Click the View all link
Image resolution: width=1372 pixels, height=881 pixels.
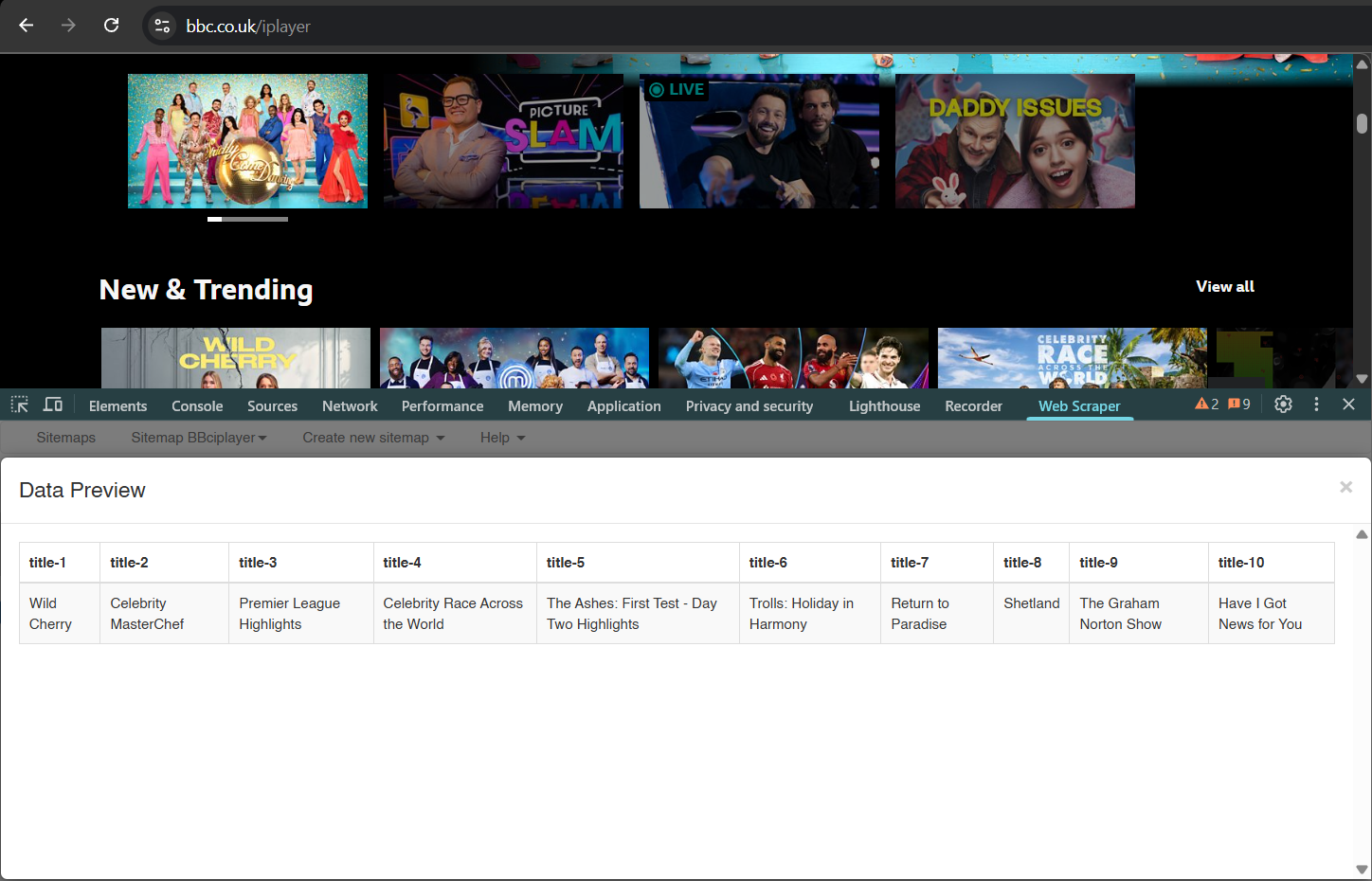(x=1224, y=287)
